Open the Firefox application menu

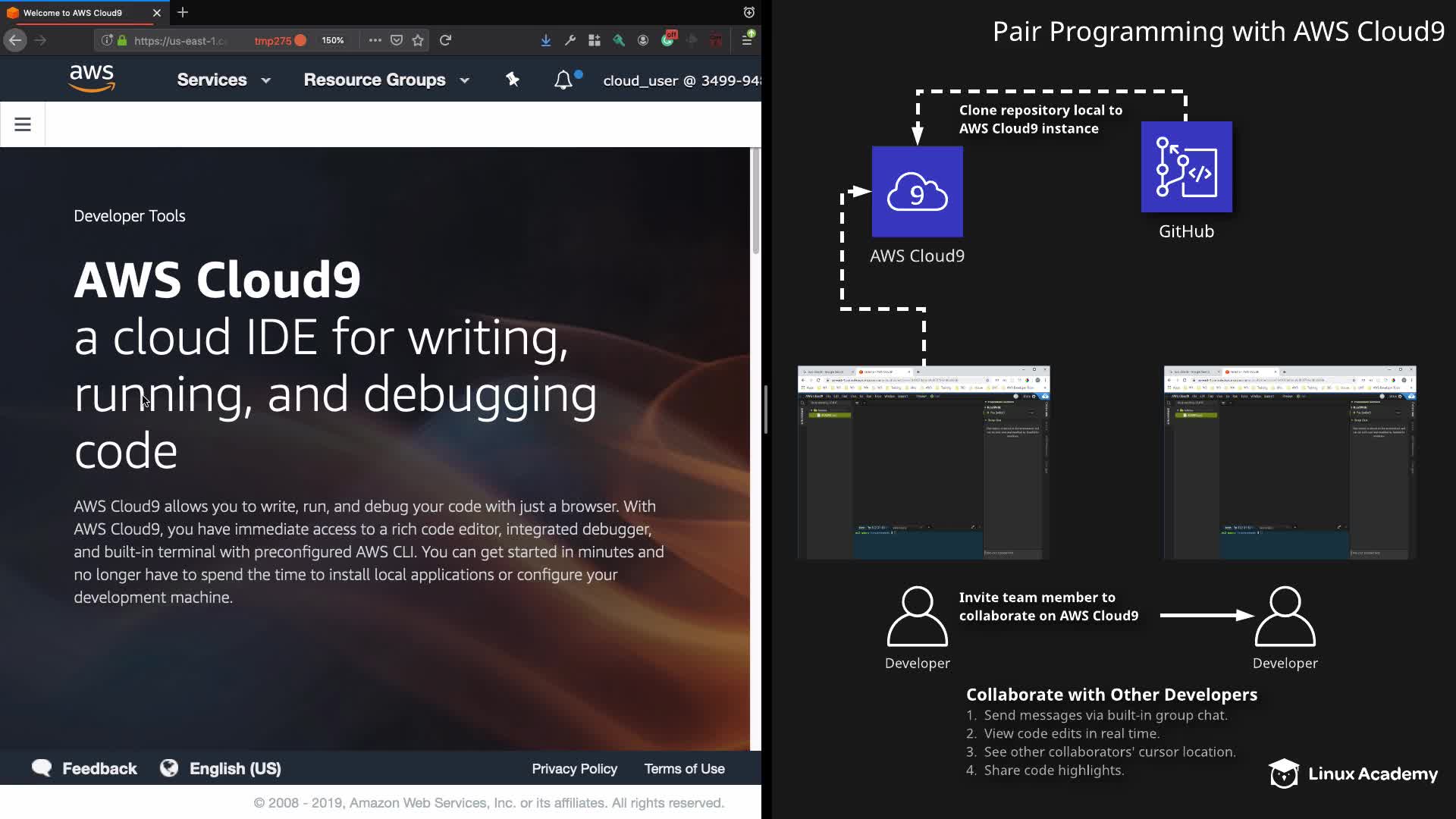[747, 40]
